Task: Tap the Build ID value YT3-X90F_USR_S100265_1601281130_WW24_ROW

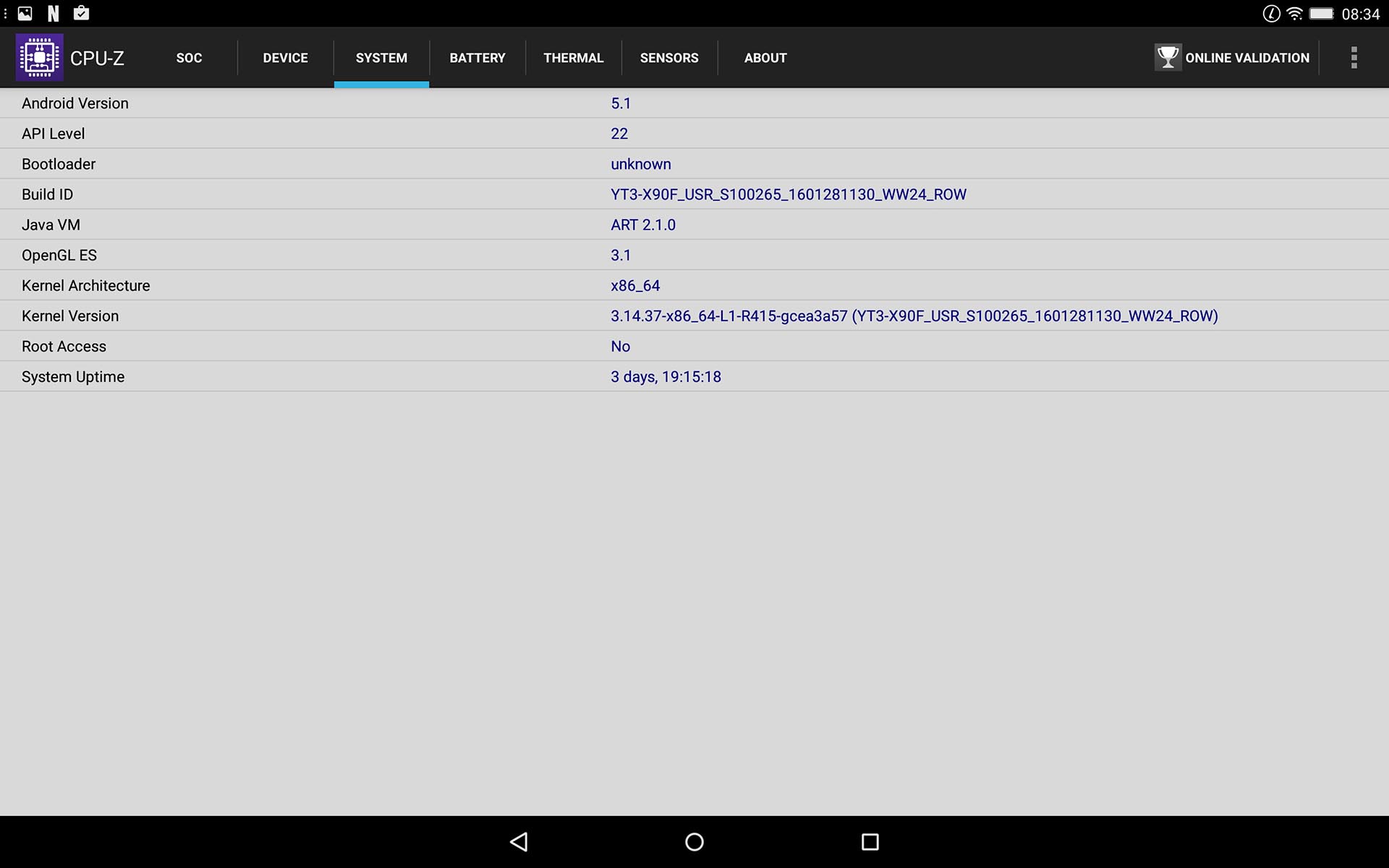Action: 789,195
